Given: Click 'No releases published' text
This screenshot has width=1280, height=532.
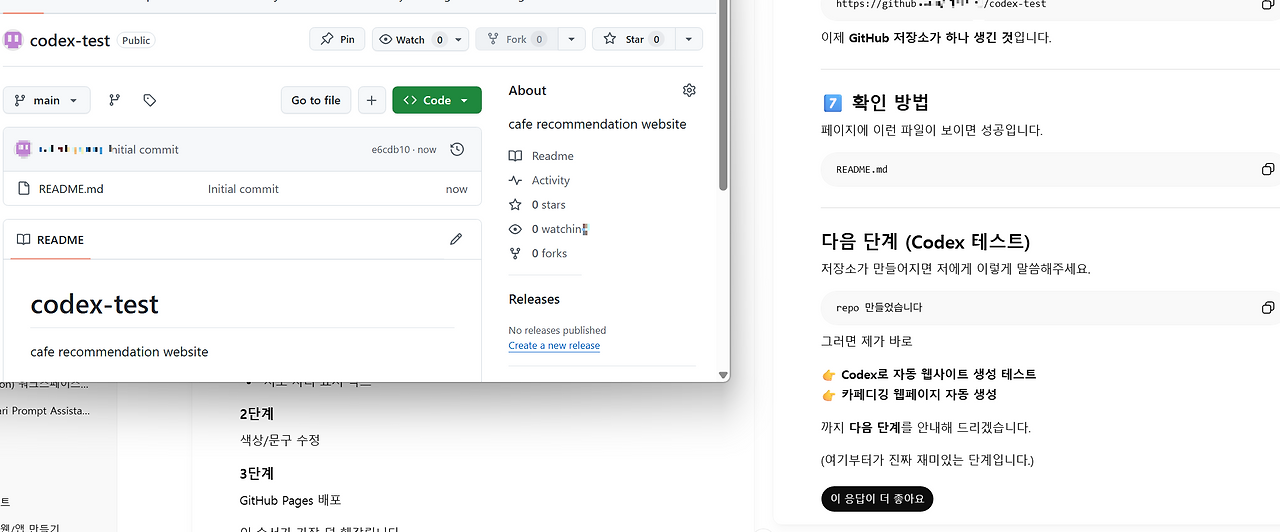Looking at the screenshot, I should [557, 330].
